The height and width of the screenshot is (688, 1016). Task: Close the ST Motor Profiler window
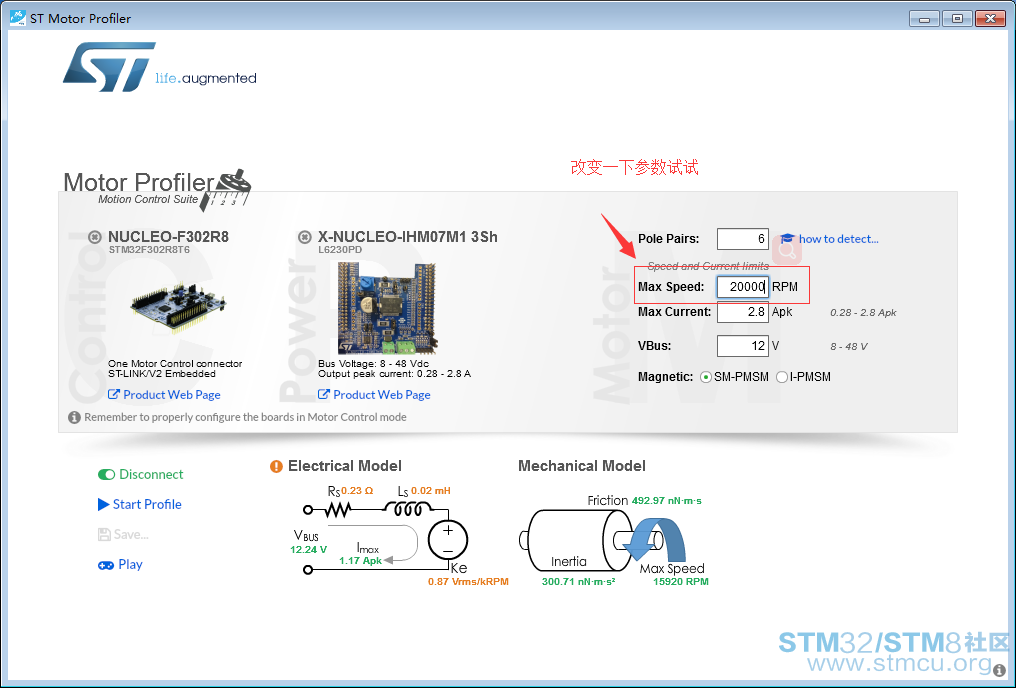tap(990, 19)
